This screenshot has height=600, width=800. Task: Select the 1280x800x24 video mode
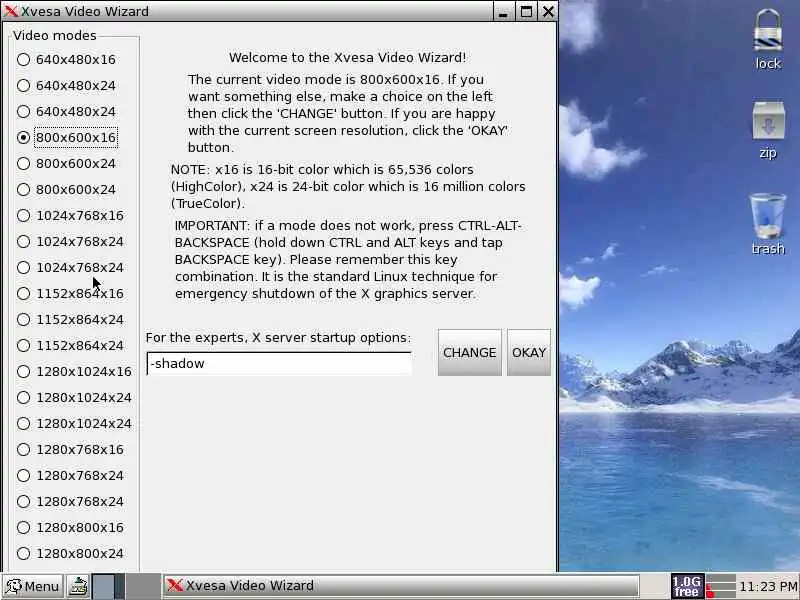click(x=70, y=554)
